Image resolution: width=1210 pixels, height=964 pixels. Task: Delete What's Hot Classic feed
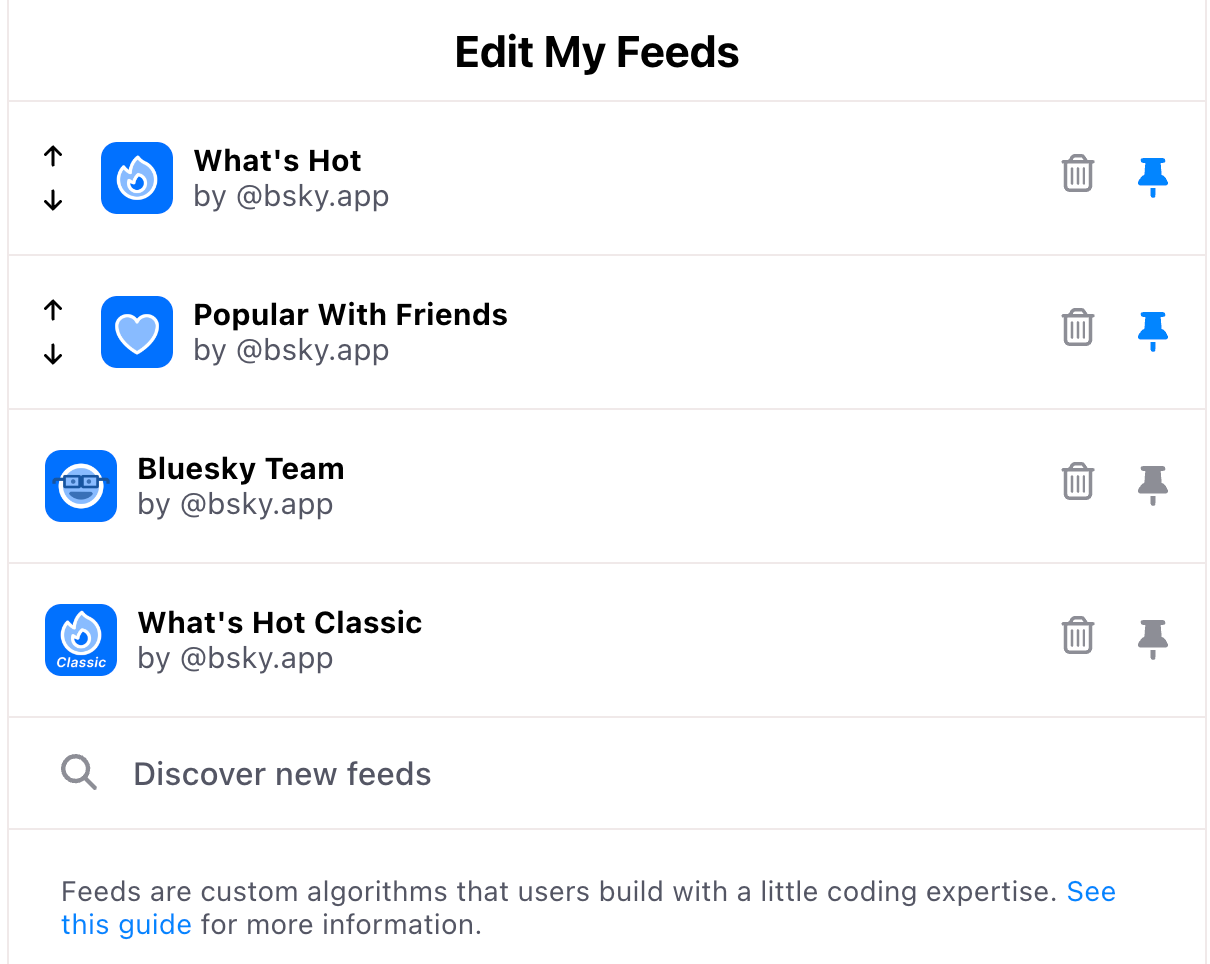[1077, 636]
